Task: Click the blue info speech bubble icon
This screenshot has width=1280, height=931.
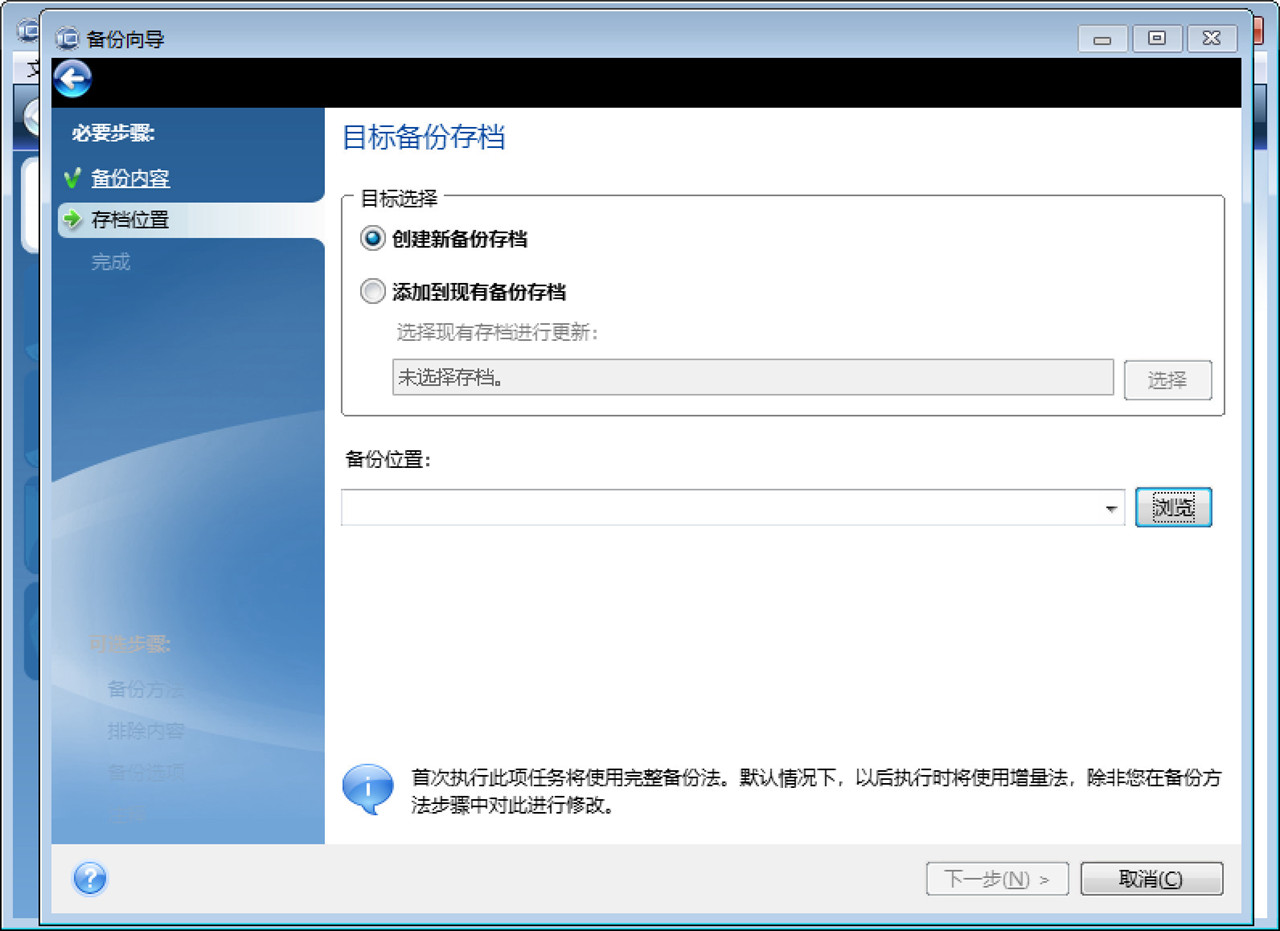Action: click(367, 787)
